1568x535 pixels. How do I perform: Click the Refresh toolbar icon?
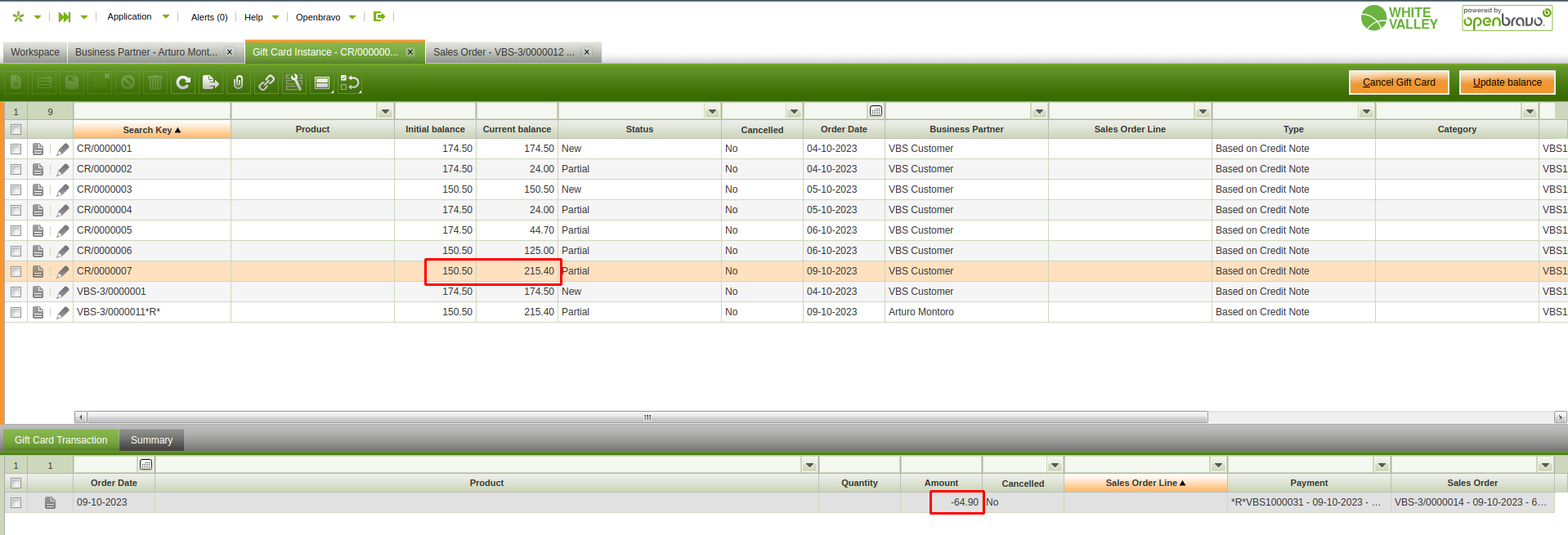tap(183, 82)
